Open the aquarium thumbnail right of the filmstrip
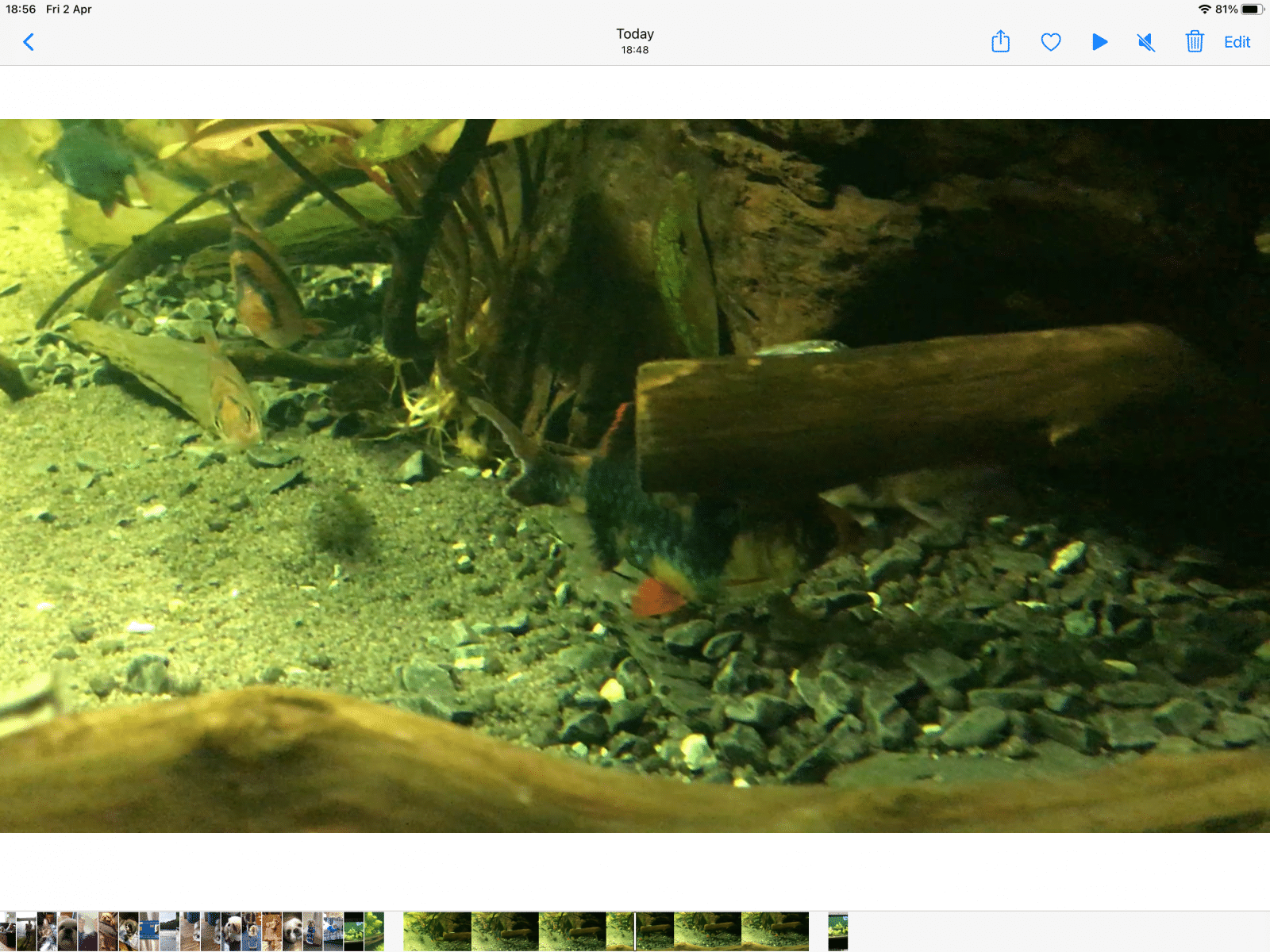 click(x=838, y=931)
